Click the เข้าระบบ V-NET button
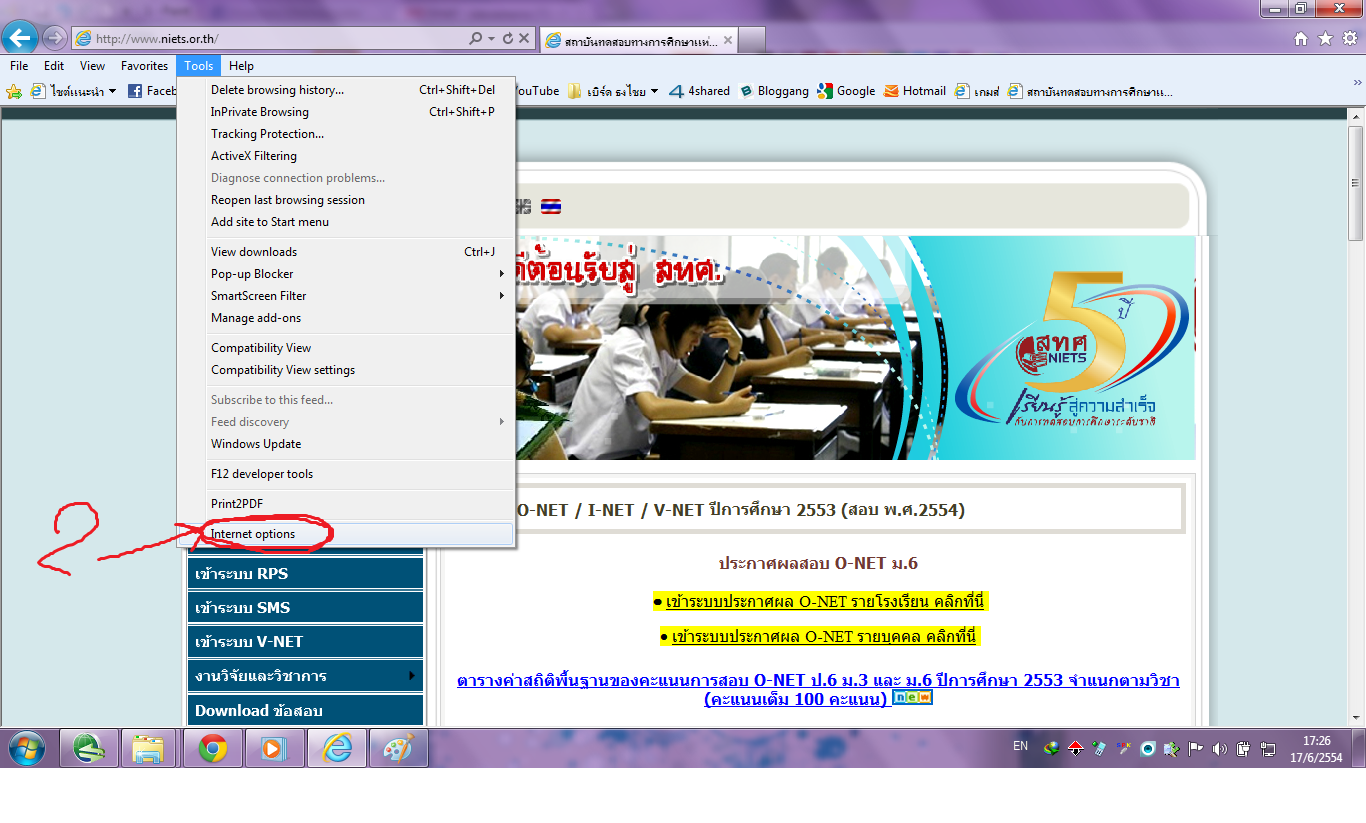1366x823 pixels. pyautogui.click(x=305, y=642)
